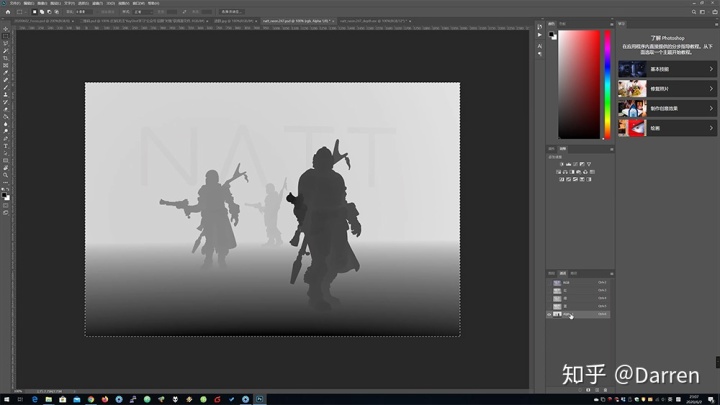The image size is (720, 405).
Task: Open the Channels panel menu
Action: [x=611, y=274]
